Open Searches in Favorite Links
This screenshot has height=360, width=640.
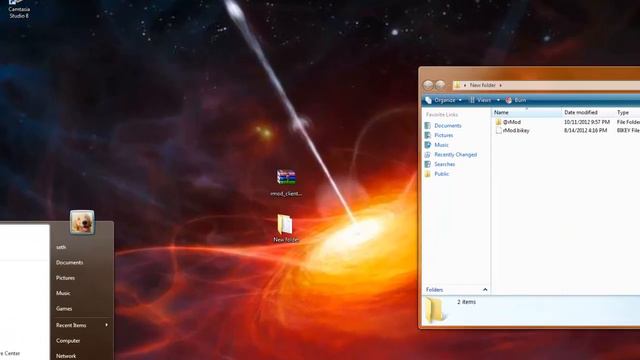(444, 164)
